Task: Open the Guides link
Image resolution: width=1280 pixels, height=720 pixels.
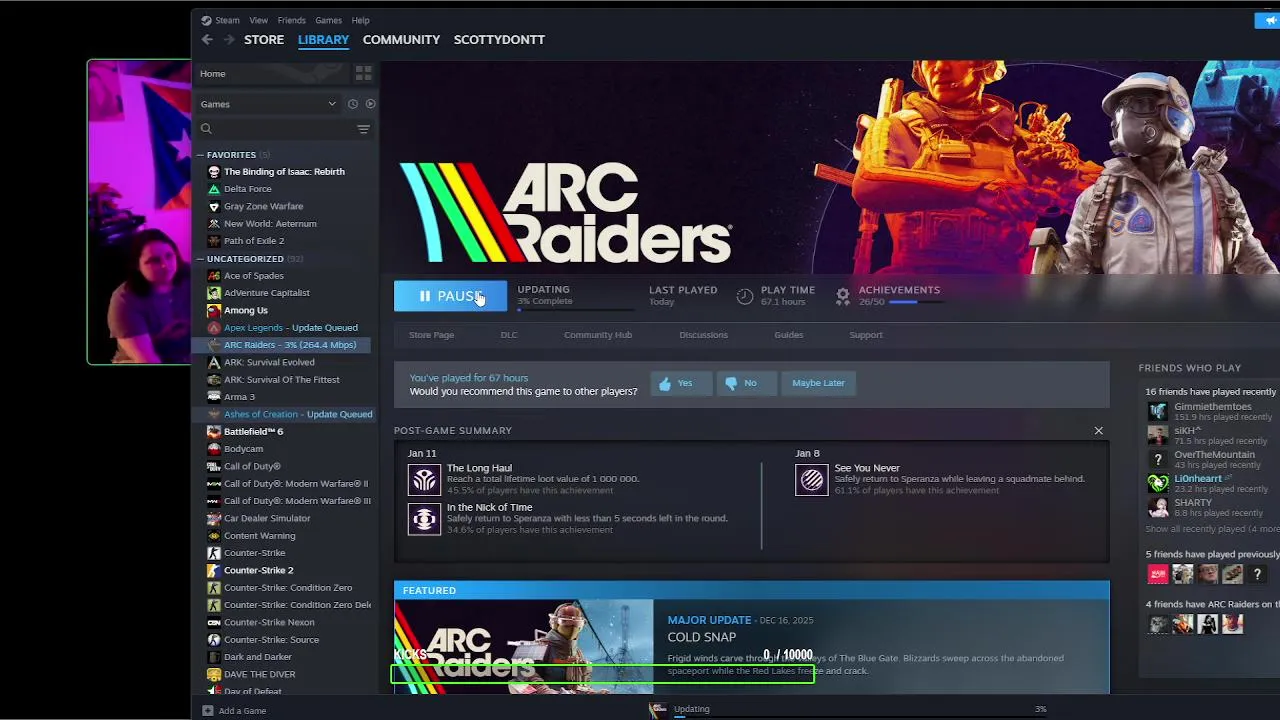Action: coord(788,335)
